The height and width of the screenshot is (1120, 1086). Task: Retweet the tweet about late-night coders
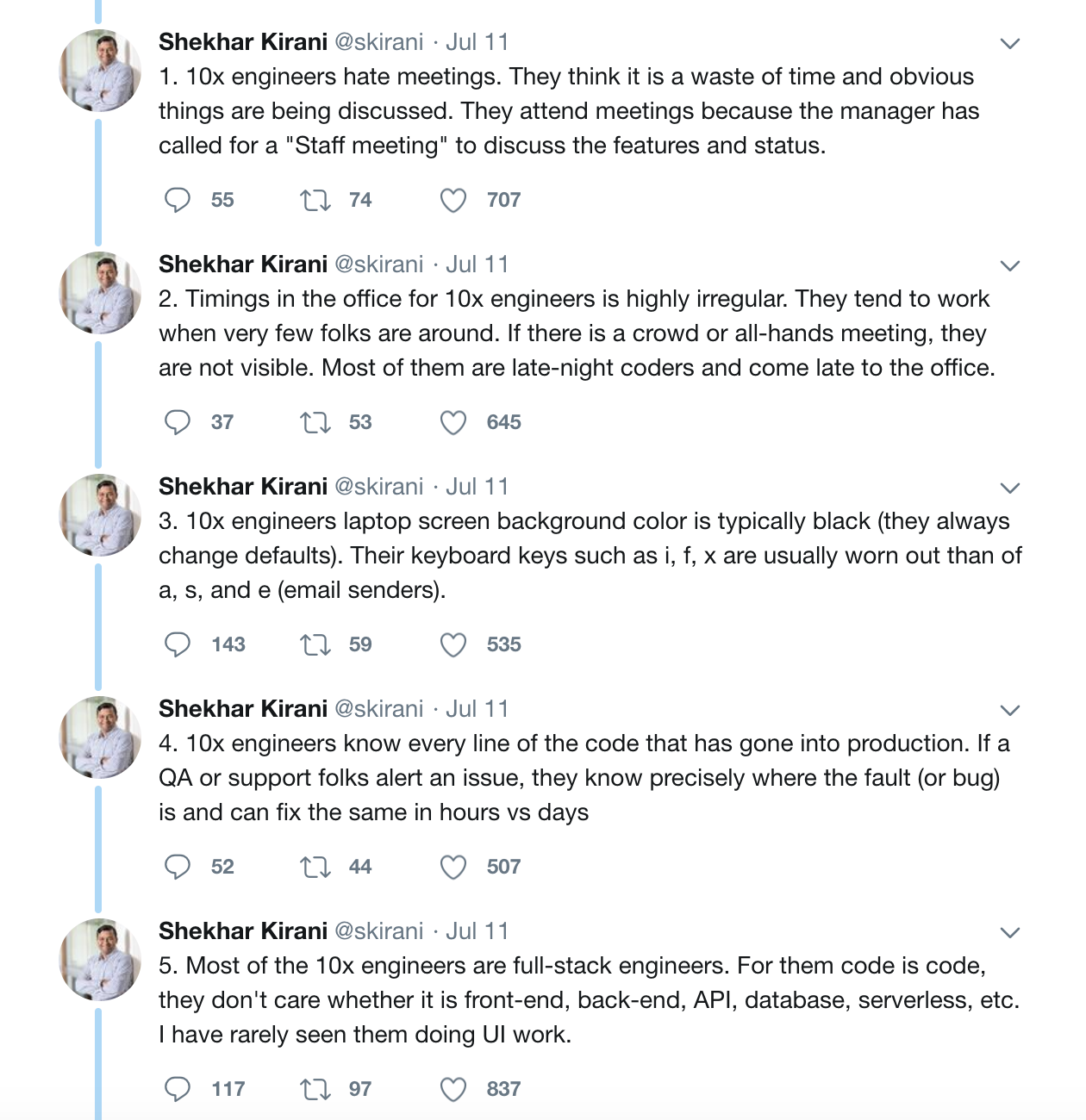coord(315,423)
